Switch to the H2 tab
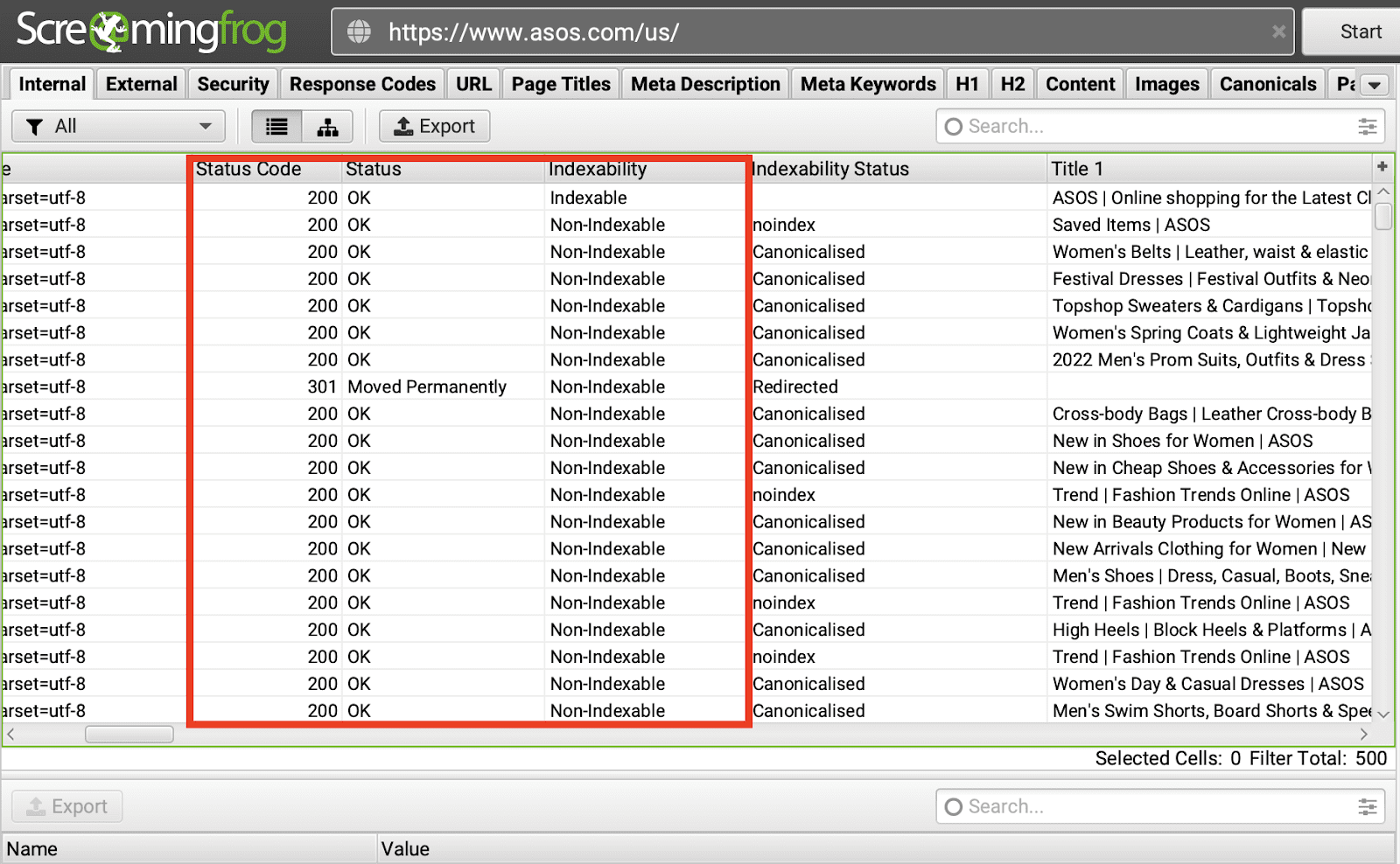 tap(1012, 84)
